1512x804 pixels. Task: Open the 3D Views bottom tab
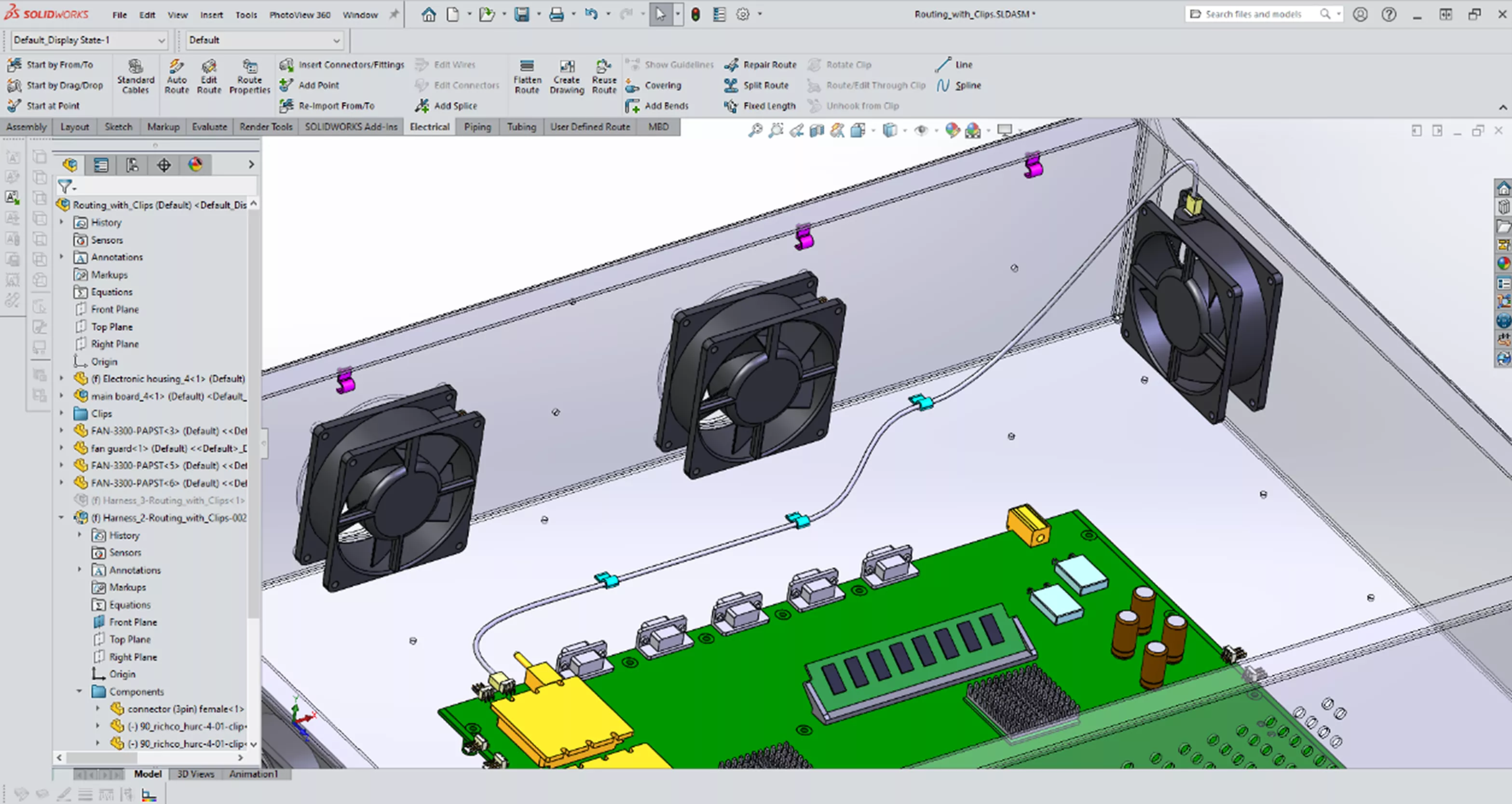click(195, 774)
